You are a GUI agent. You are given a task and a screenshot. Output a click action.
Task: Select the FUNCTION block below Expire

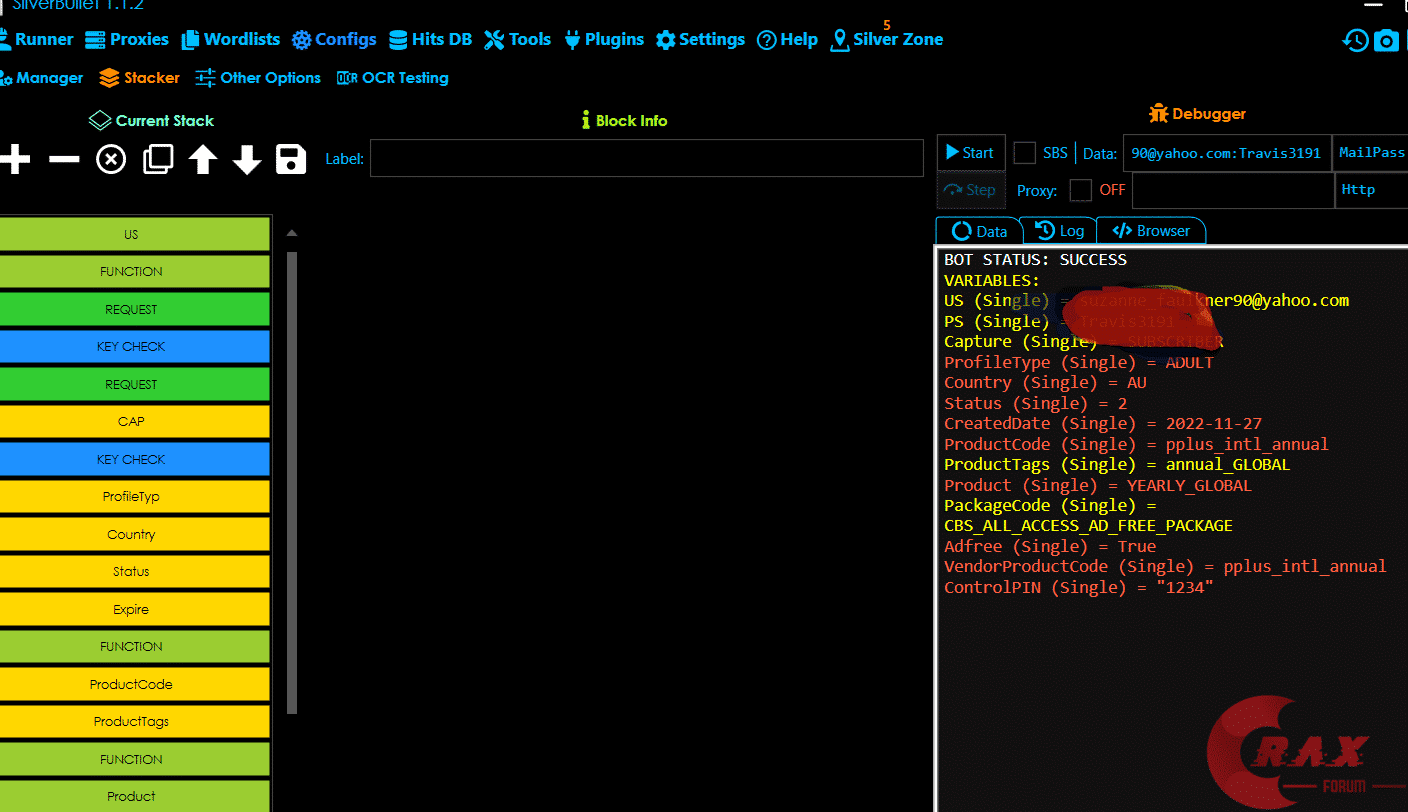134,647
